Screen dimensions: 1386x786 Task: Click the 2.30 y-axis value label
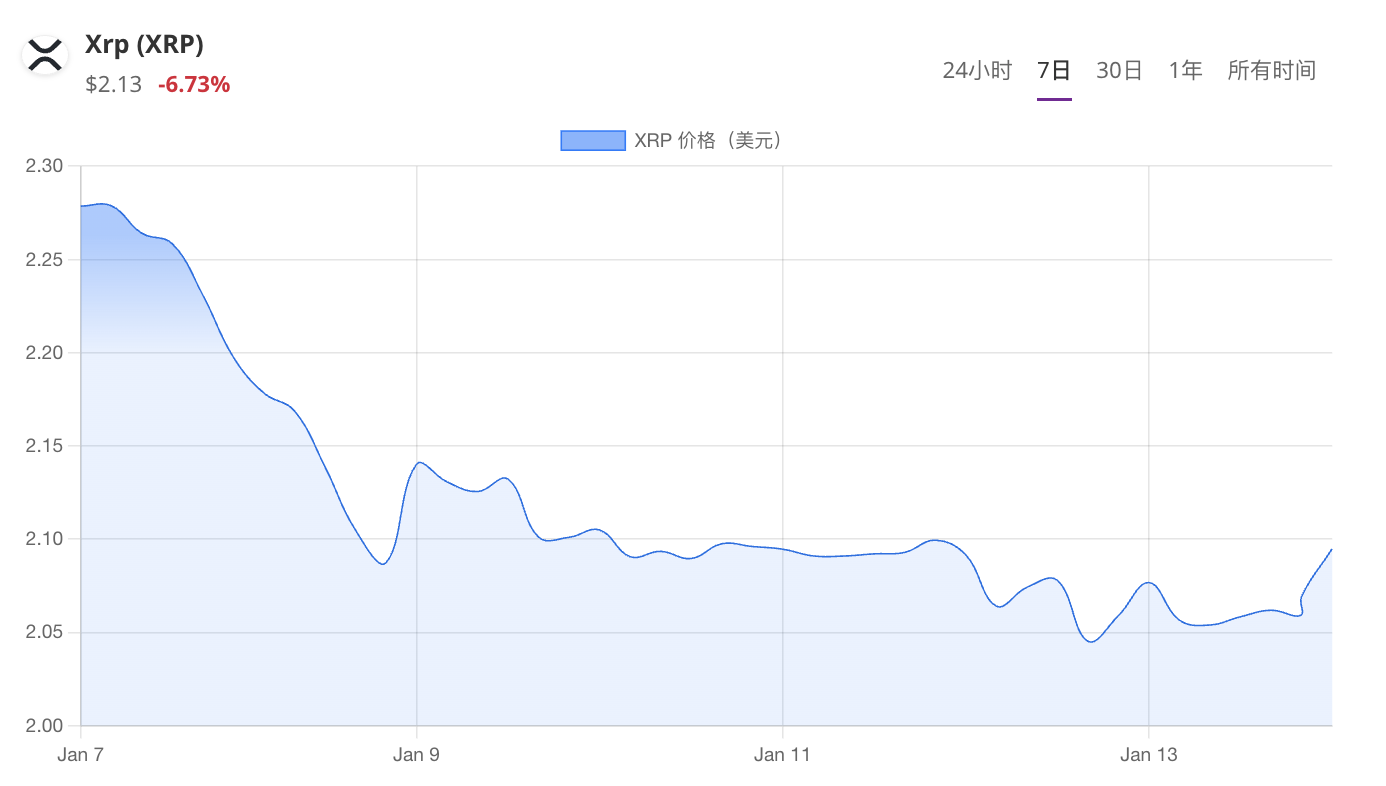[43, 166]
